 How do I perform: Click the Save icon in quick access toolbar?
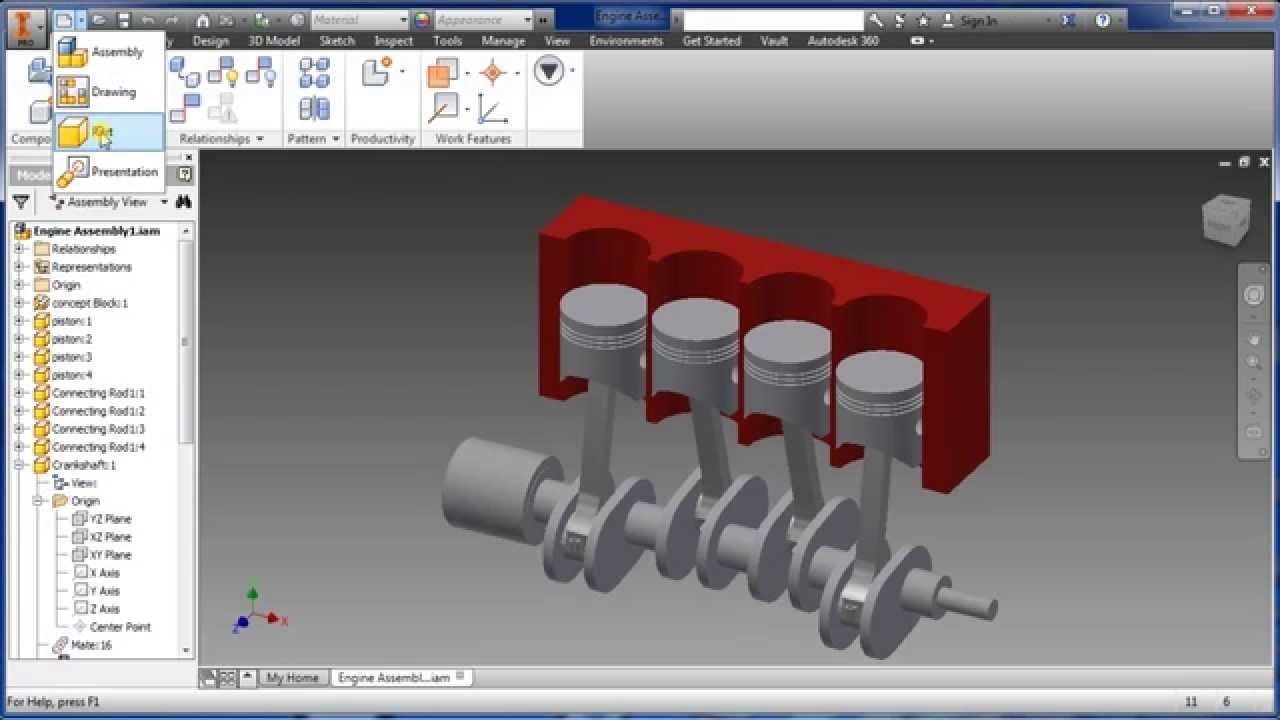pyautogui.click(x=123, y=19)
